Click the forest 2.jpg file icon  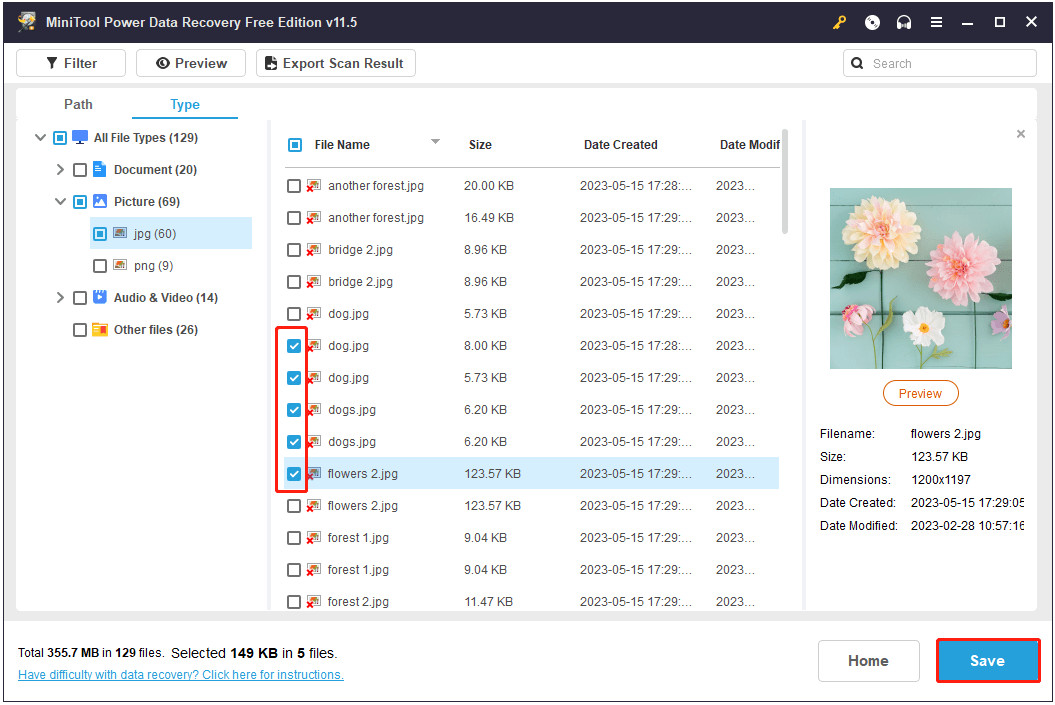coord(314,601)
